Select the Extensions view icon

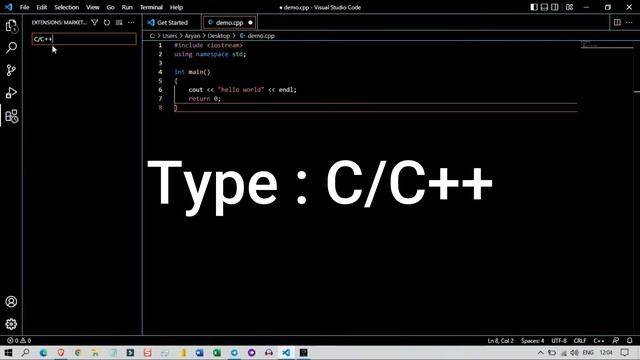click(11, 116)
